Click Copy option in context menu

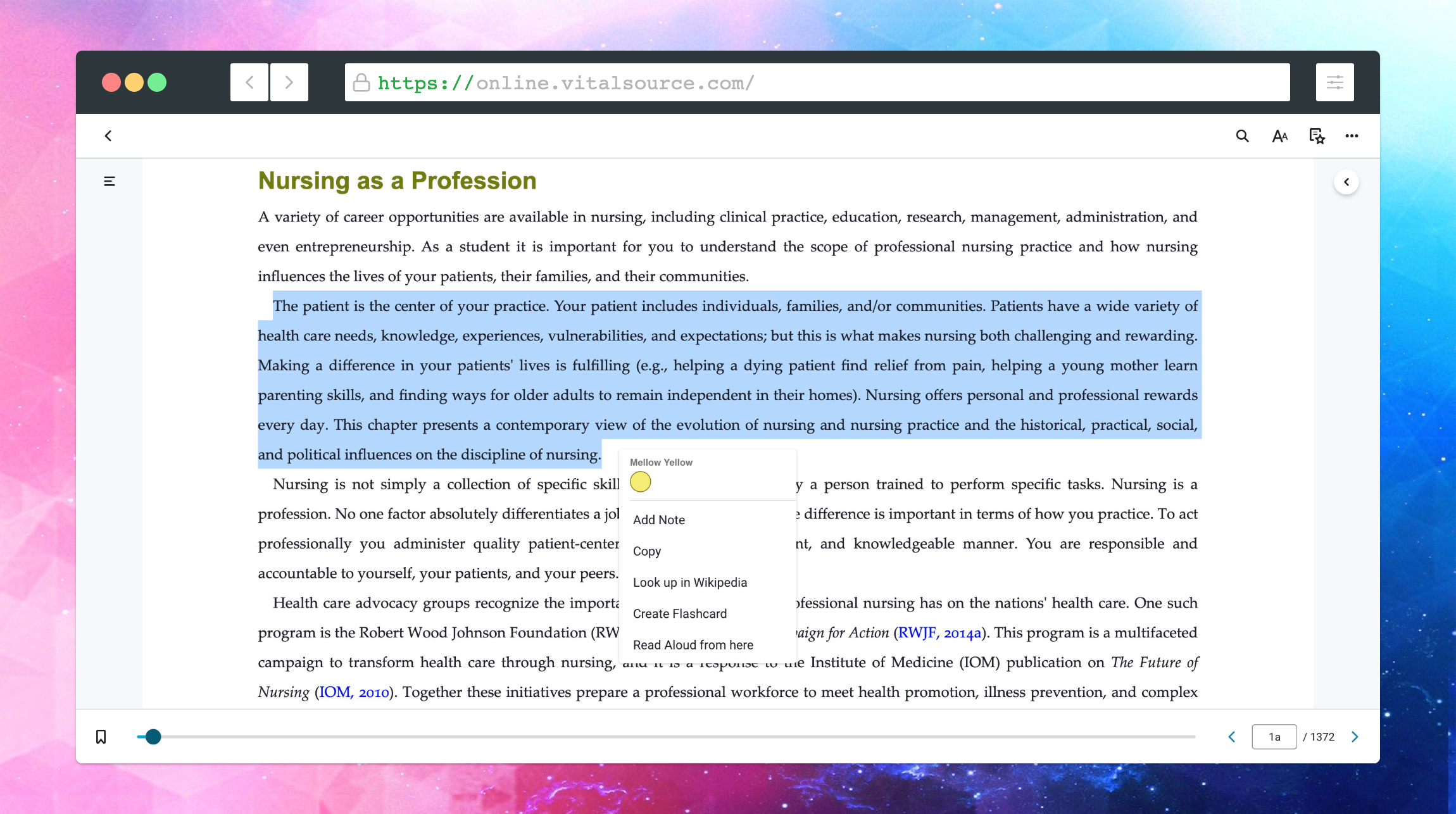pyautogui.click(x=647, y=550)
